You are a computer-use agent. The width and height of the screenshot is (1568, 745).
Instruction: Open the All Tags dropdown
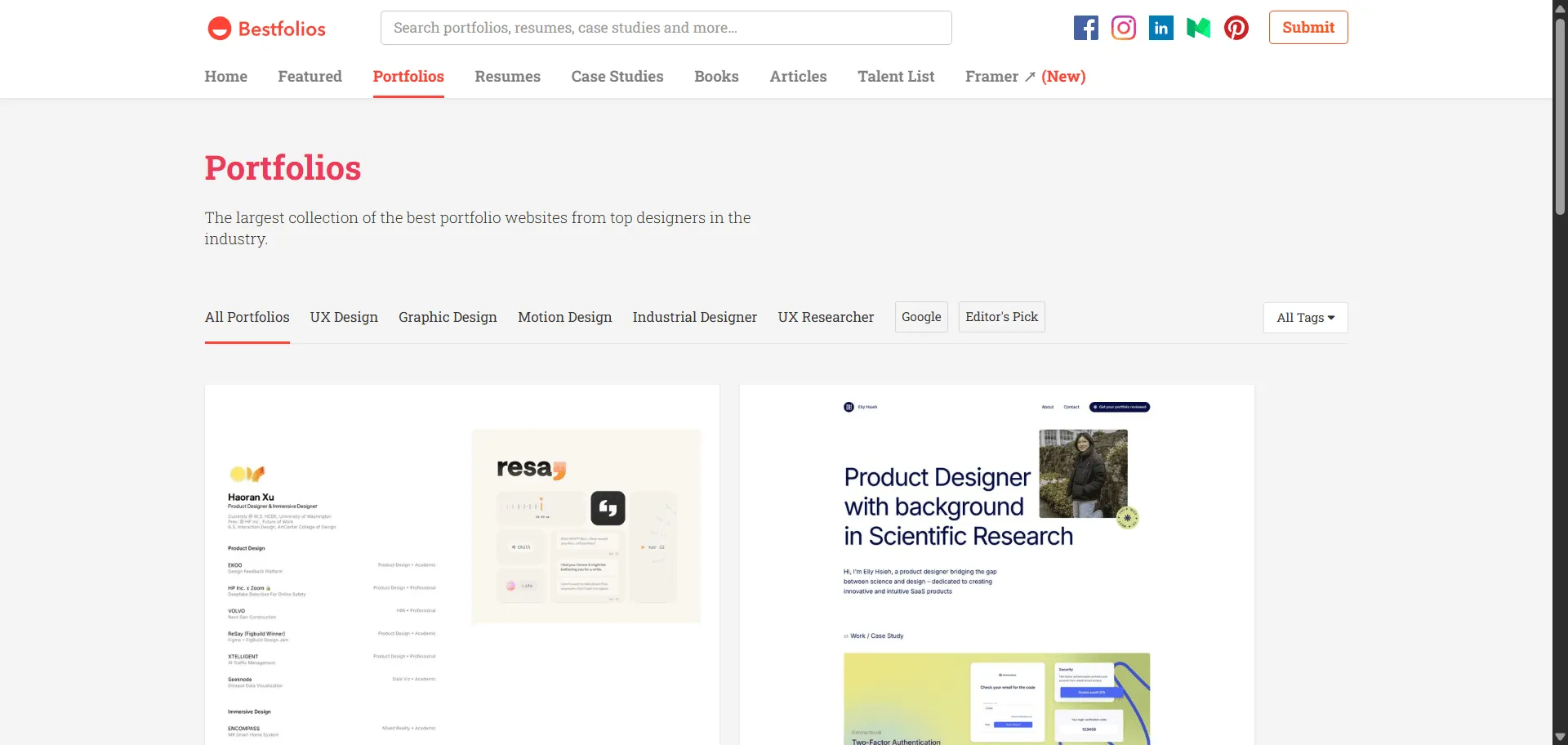click(x=1304, y=318)
